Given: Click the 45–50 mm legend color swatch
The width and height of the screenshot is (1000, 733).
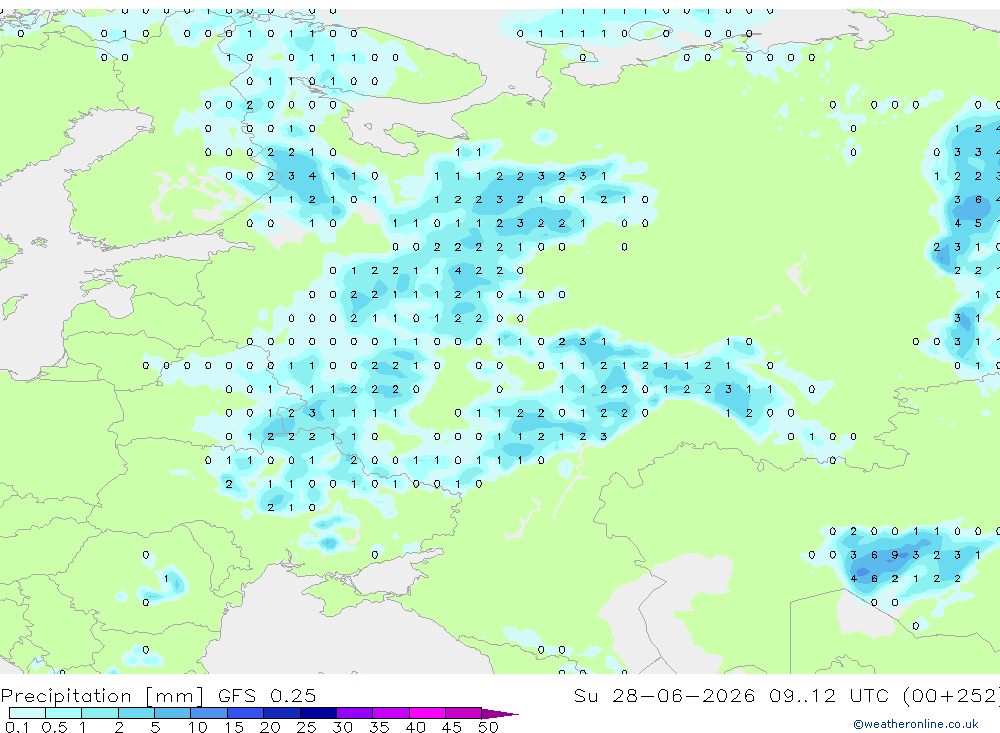Looking at the screenshot, I should (464, 713).
